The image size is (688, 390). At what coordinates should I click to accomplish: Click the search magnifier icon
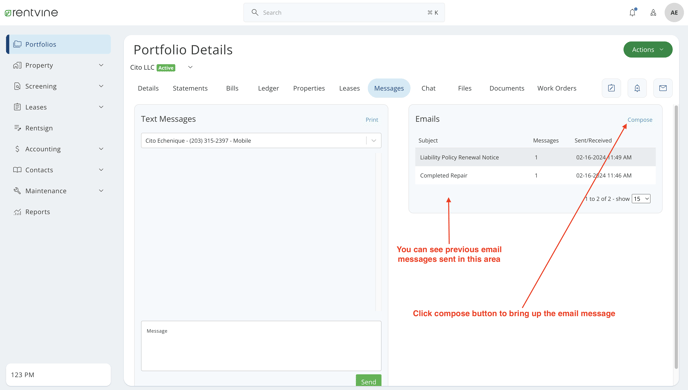pyautogui.click(x=254, y=12)
